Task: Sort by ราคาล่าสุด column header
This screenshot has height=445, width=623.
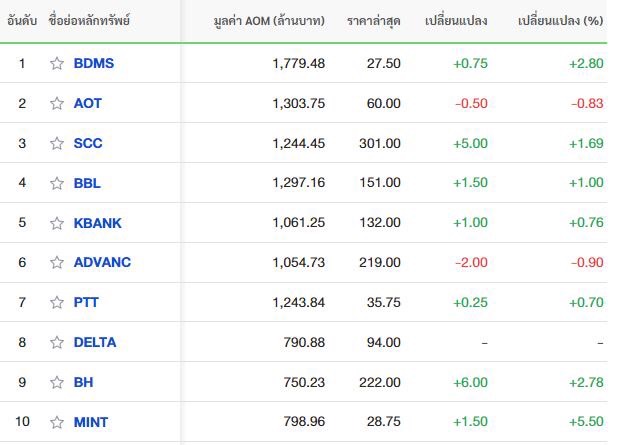Action: pyautogui.click(x=373, y=21)
